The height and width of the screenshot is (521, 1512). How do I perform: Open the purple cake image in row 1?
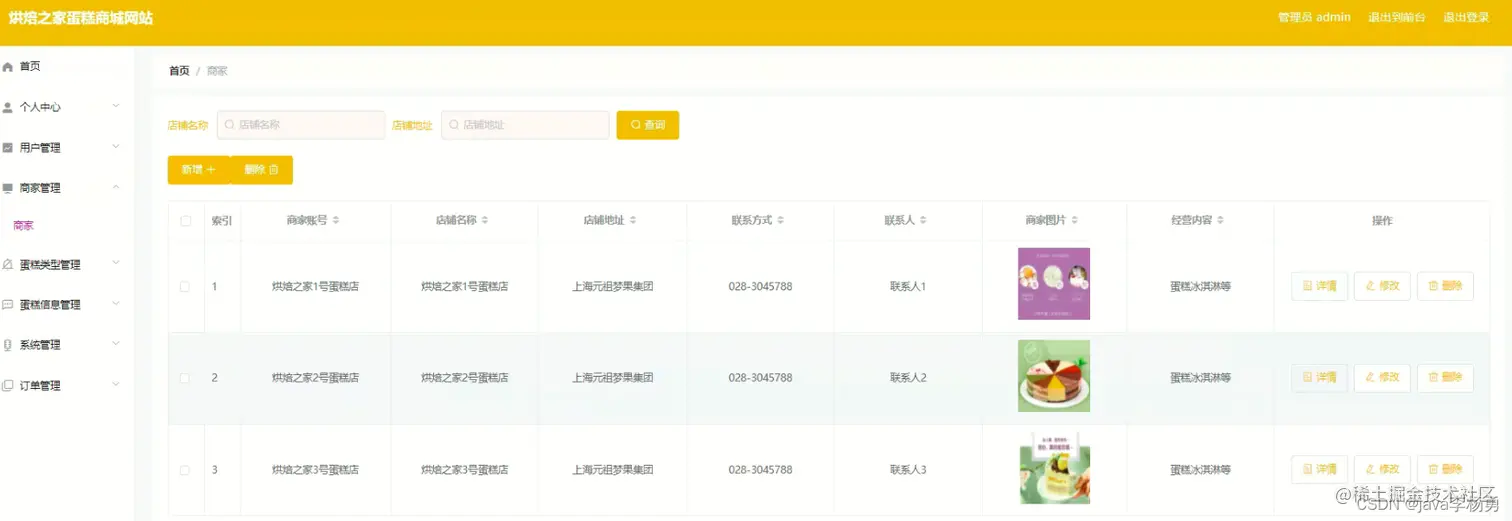1054,284
